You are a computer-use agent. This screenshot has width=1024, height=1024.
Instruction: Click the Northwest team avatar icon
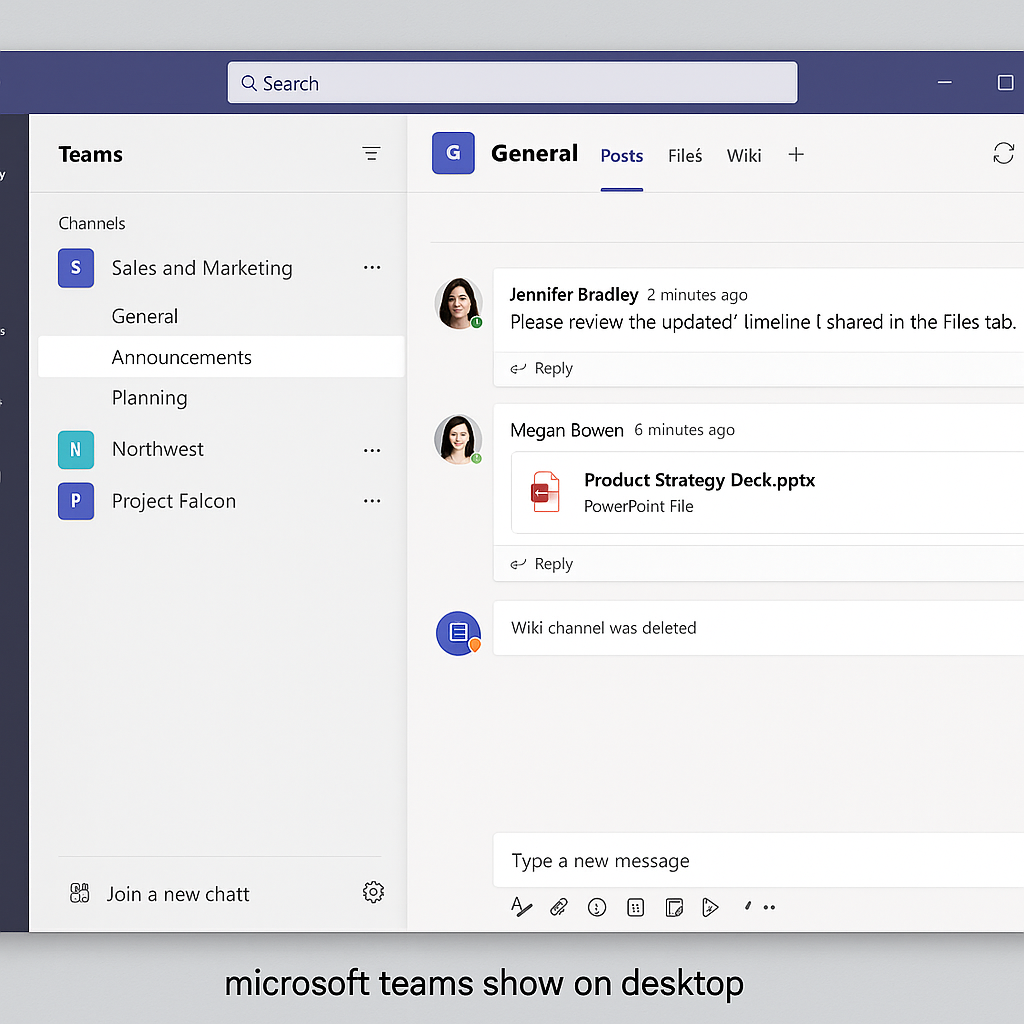tap(76, 449)
